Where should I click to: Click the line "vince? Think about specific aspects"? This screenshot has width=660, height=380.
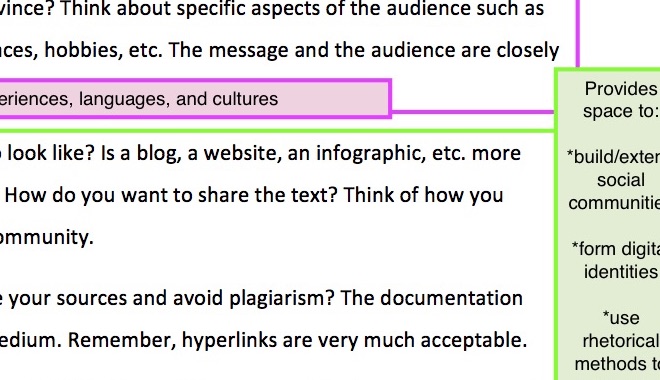tap(160, 9)
